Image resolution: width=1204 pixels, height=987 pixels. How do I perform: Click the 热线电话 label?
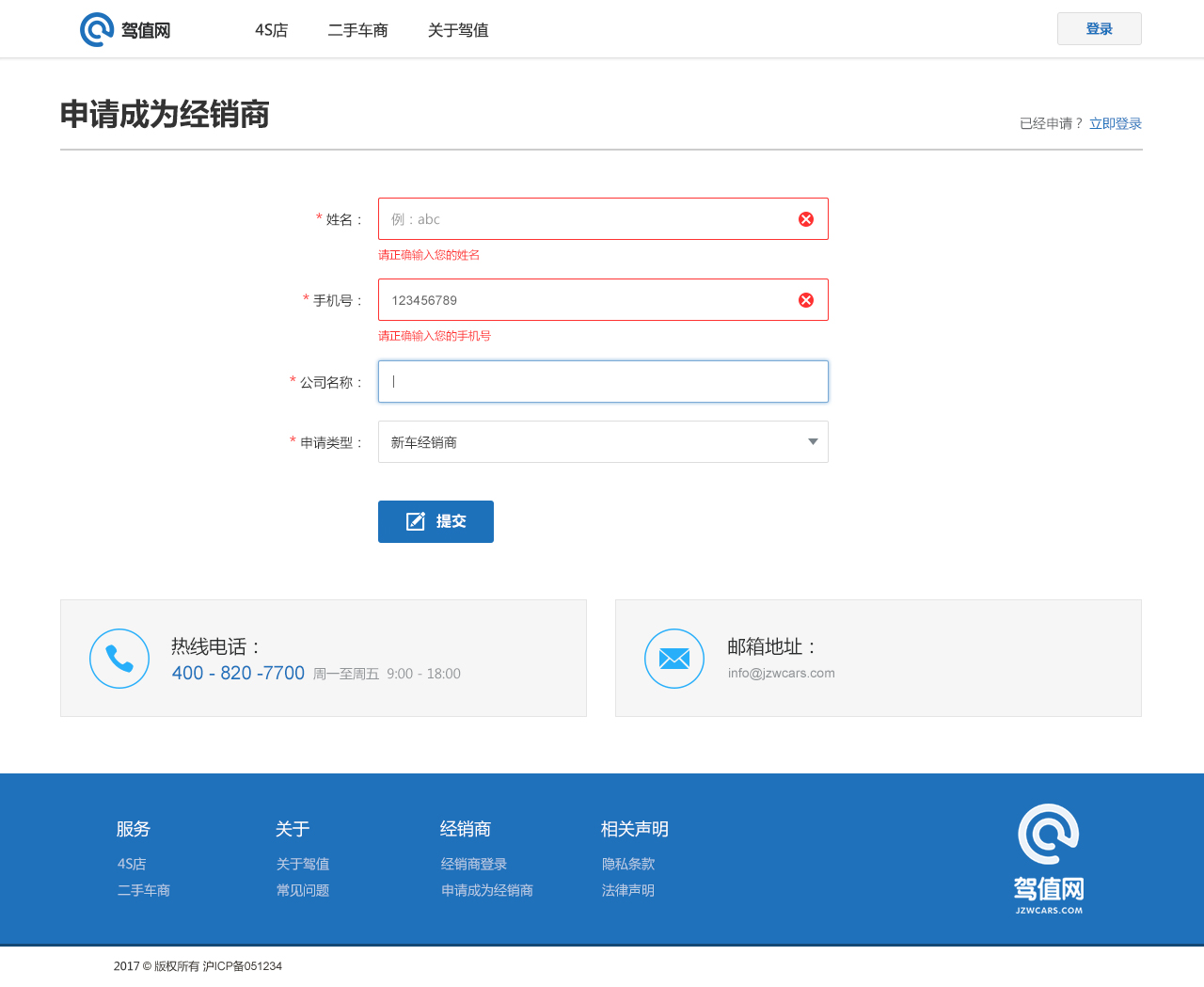pyautogui.click(x=215, y=646)
